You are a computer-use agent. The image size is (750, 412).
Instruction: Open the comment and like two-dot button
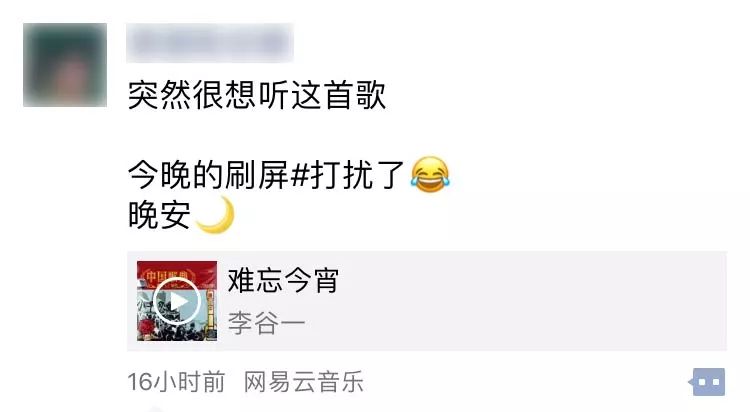point(707,381)
